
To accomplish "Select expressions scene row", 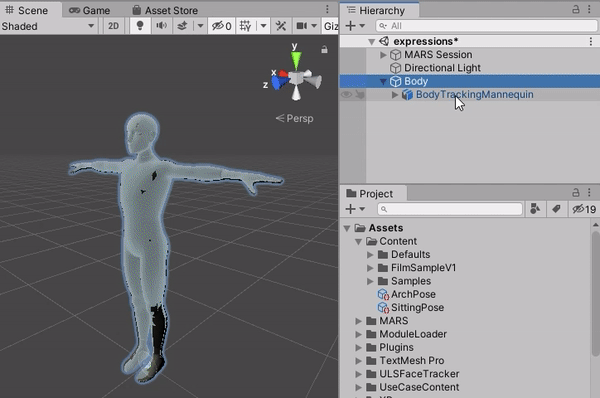I will (470, 41).
